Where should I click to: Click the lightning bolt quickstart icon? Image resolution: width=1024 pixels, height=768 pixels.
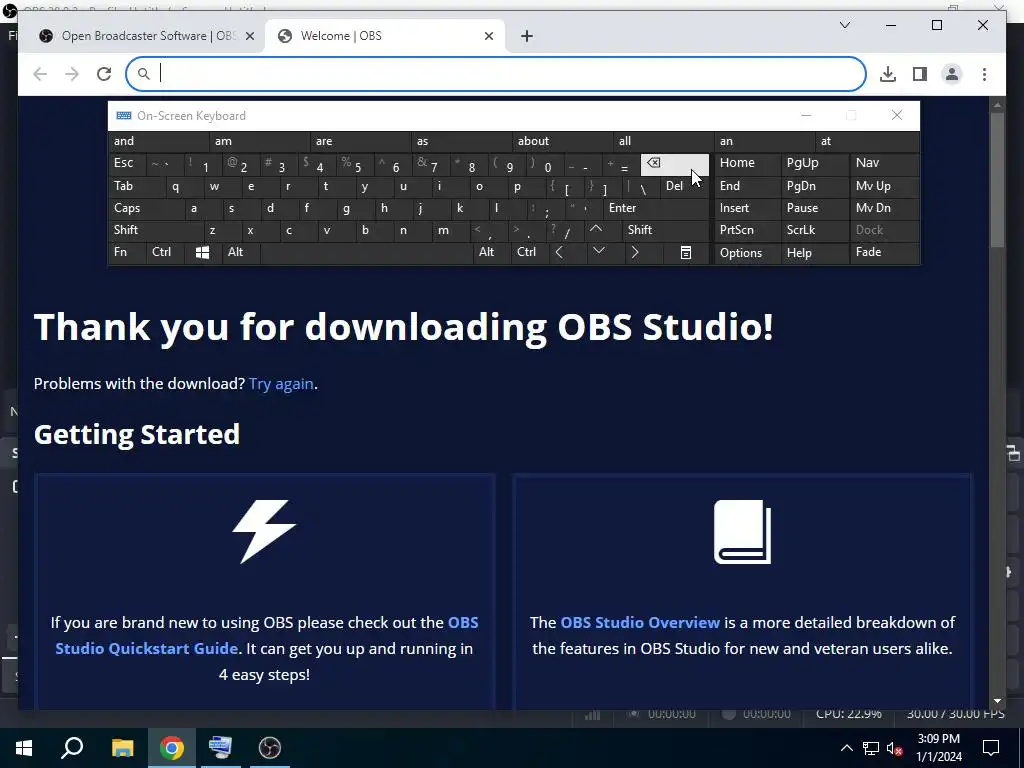tap(264, 532)
